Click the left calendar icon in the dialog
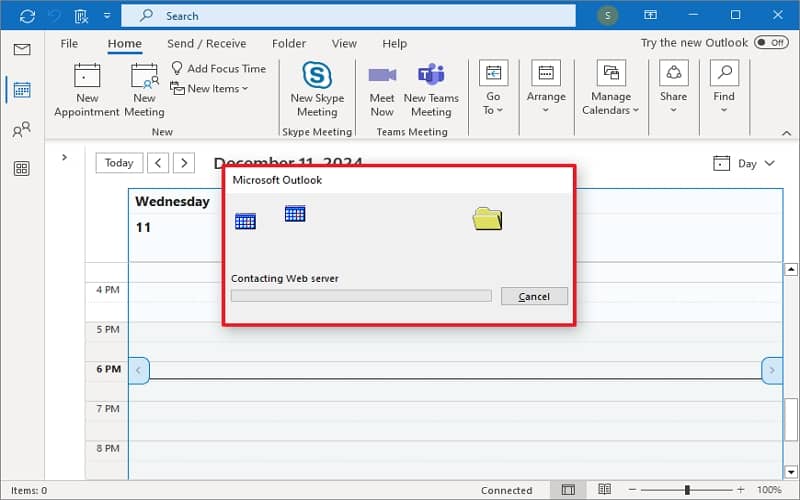The image size is (800, 500). [x=245, y=221]
